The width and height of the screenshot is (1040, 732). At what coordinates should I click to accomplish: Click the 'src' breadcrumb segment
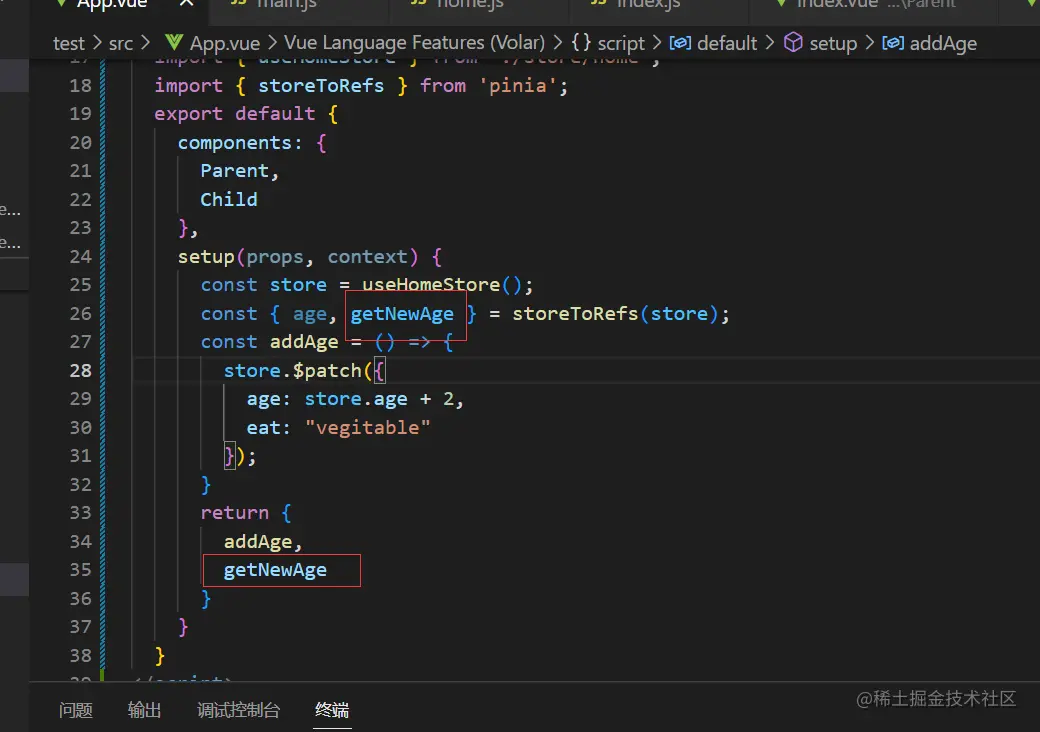click(121, 44)
